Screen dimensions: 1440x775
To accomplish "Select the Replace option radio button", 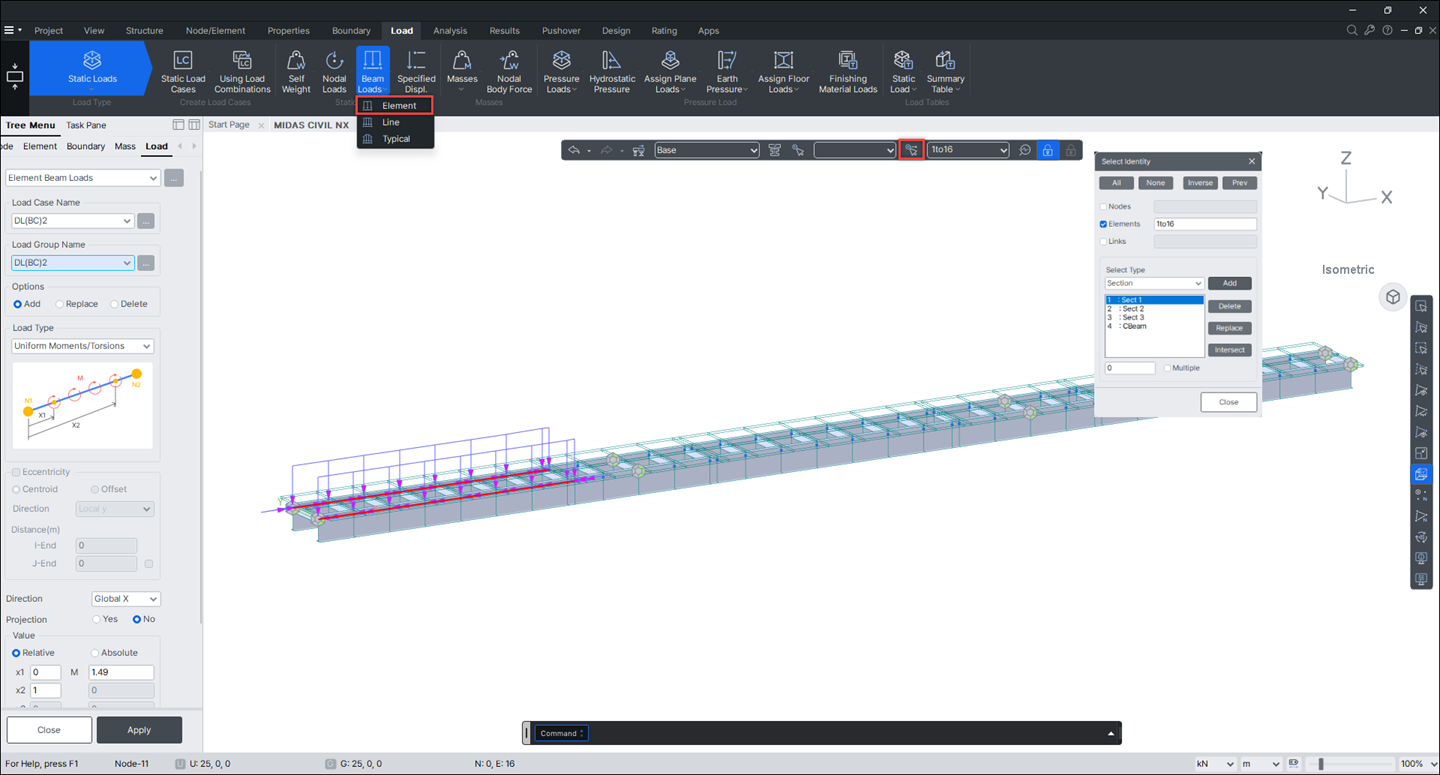I will pyautogui.click(x=61, y=304).
